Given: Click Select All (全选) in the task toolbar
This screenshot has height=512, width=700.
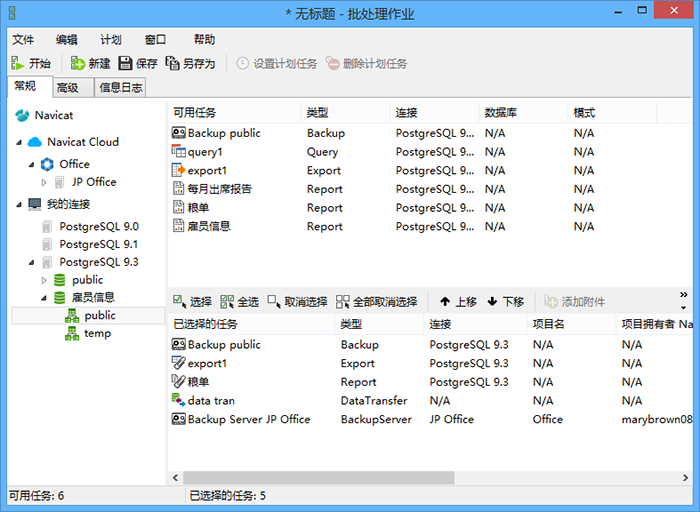Looking at the screenshot, I should pos(227,302).
